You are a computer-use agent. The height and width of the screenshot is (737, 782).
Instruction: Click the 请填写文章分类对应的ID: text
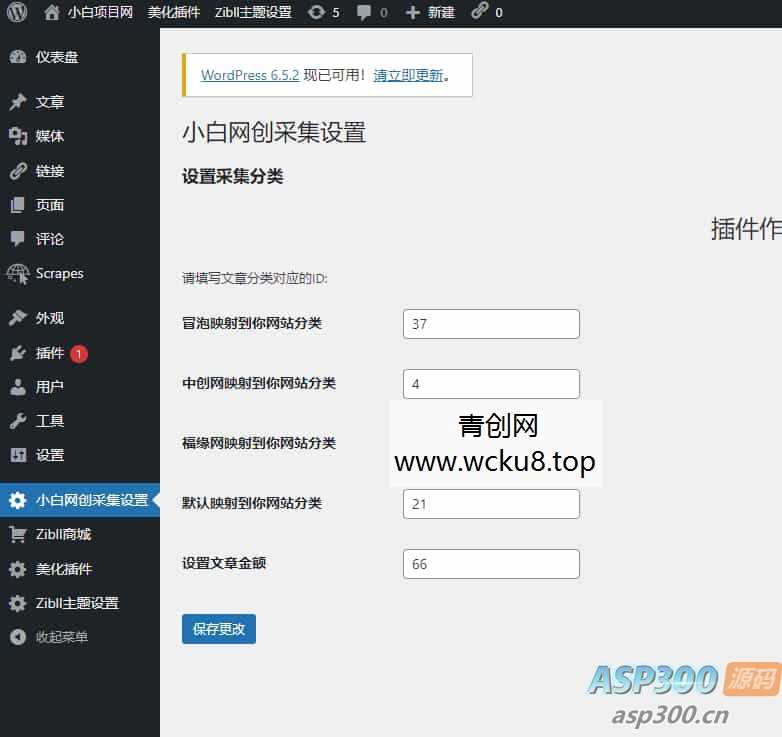(255, 278)
